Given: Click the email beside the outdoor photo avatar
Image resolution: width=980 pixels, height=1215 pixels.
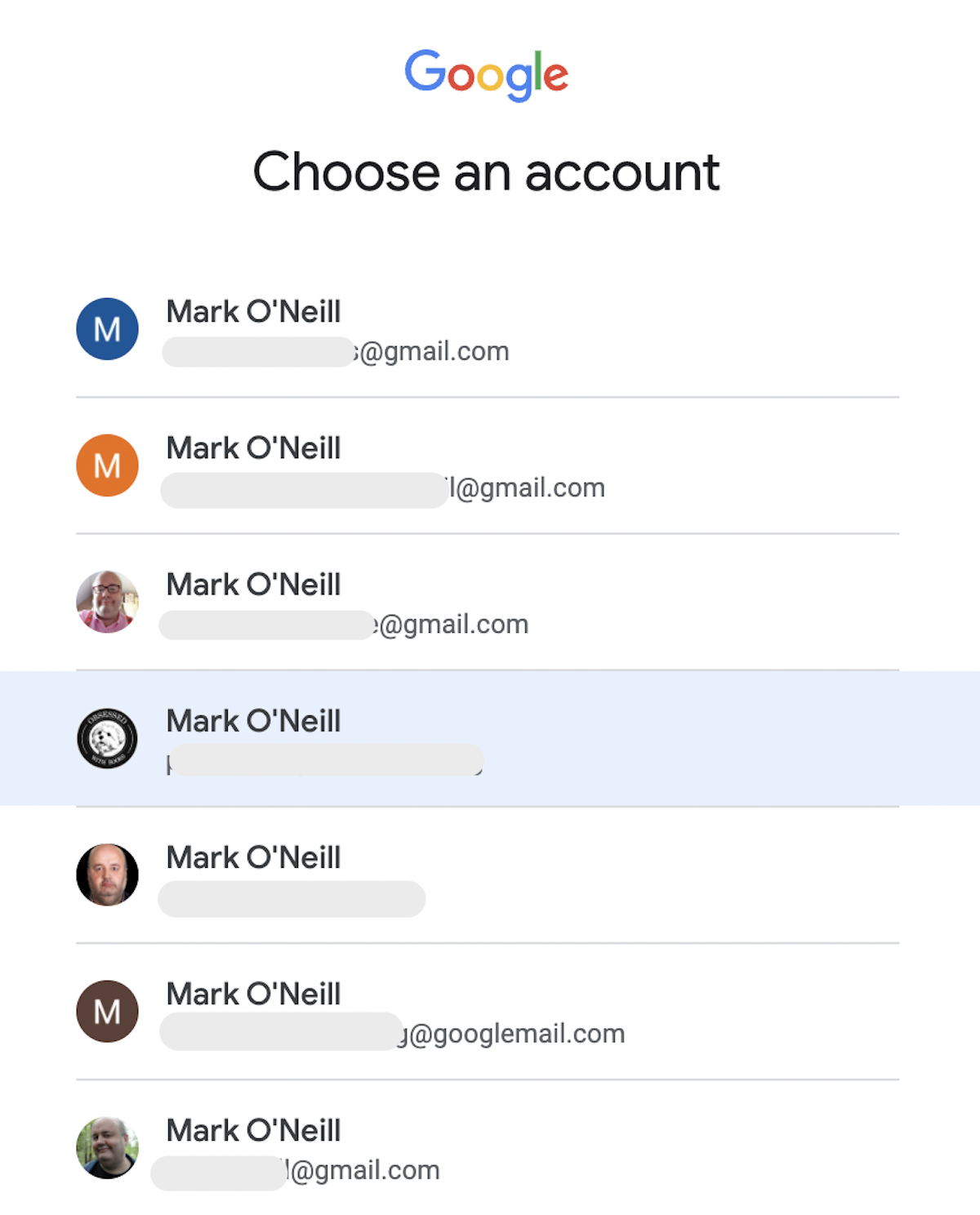Looking at the screenshot, I should click(296, 1170).
